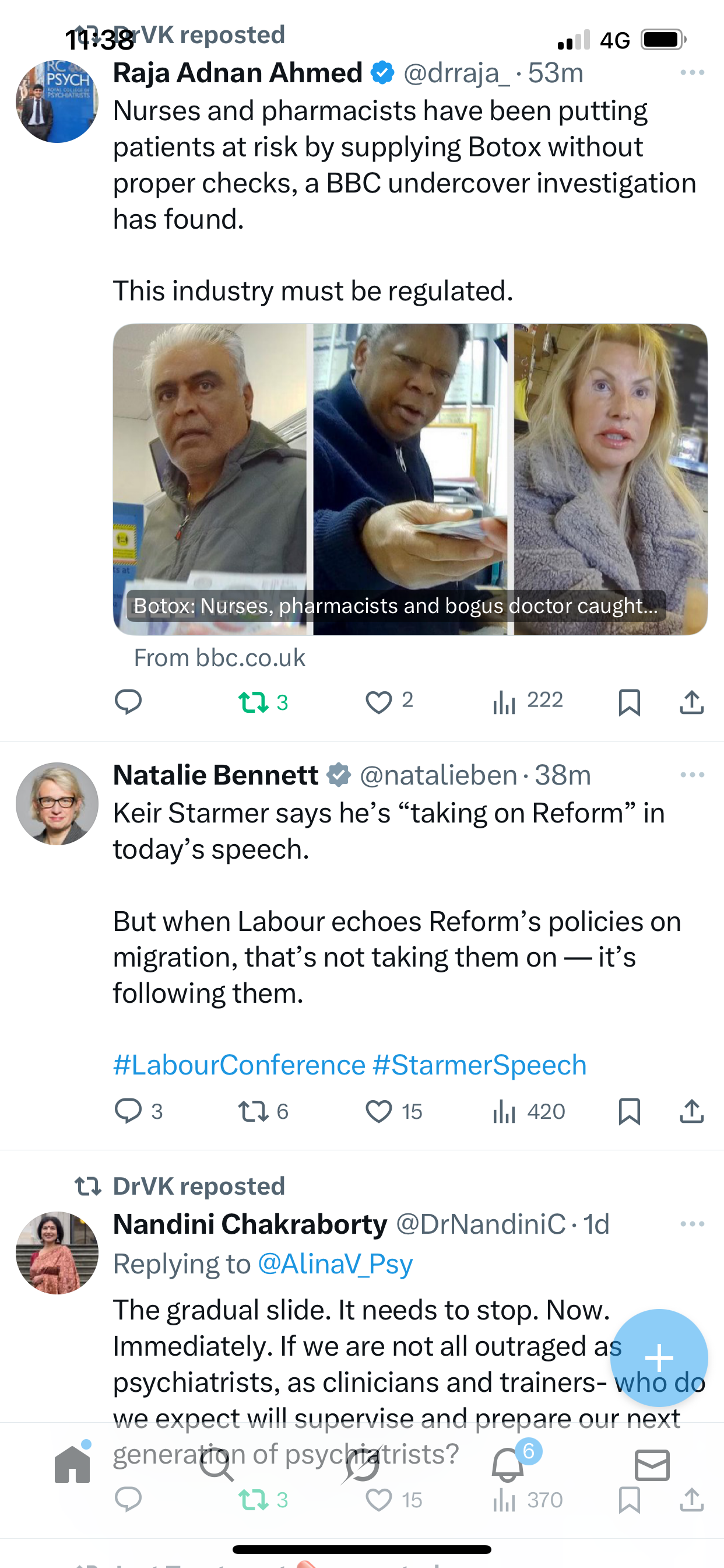Viewport: 724px width, 1568px height.
Task: Share Raja Adnan Ahmed's post
Action: click(692, 702)
